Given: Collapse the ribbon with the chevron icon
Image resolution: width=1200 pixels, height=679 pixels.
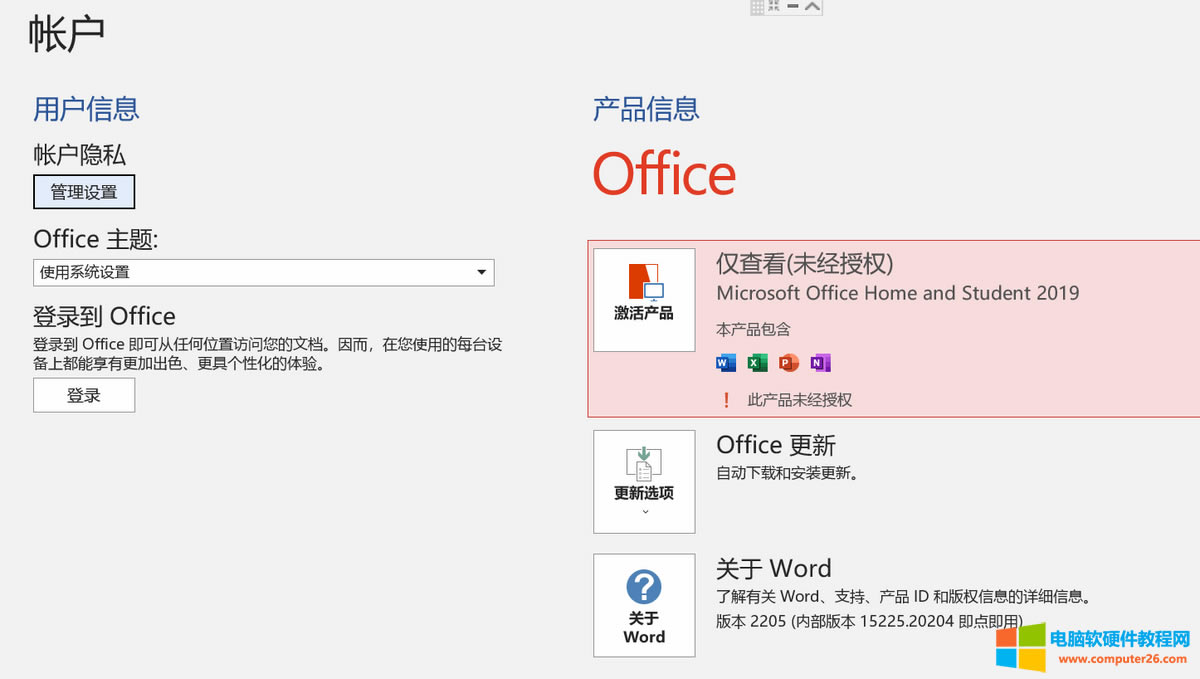Looking at the screenshot, I should 812,6.
